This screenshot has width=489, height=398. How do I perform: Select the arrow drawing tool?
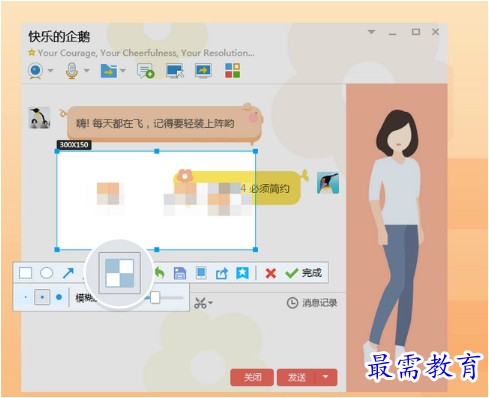coord(68,273)
